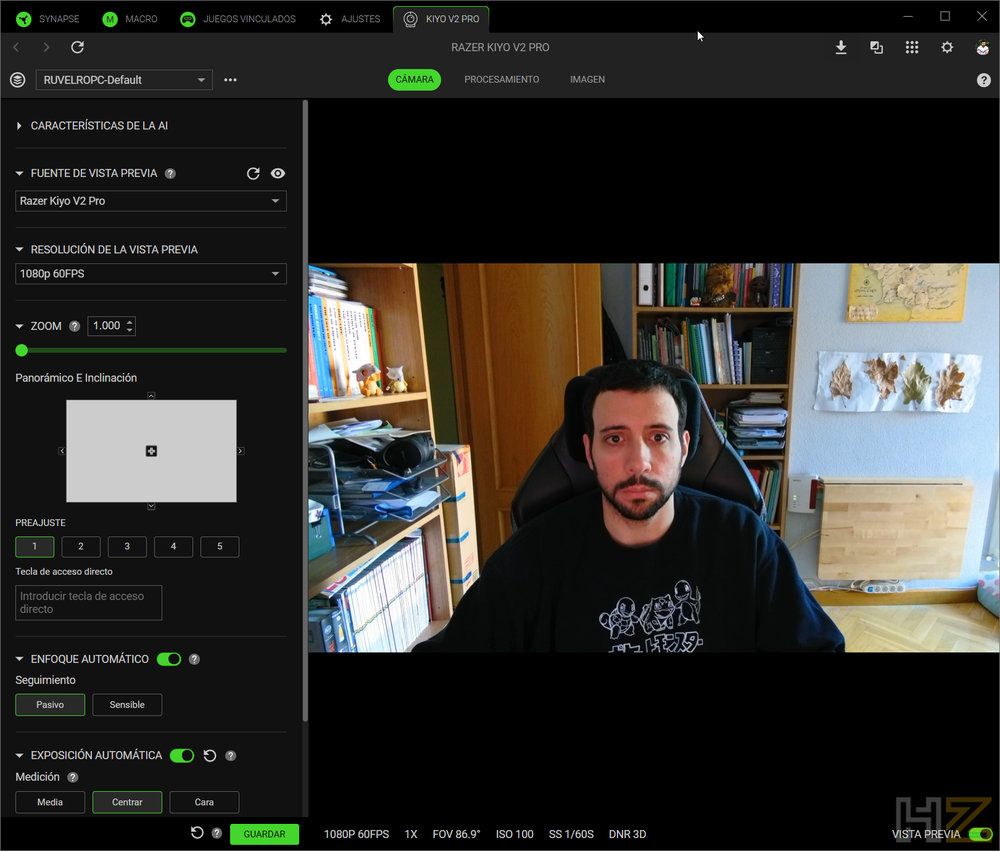1000x851 pixels.
Task: Click the pan tilt right arrow
Action: (240, 451)
